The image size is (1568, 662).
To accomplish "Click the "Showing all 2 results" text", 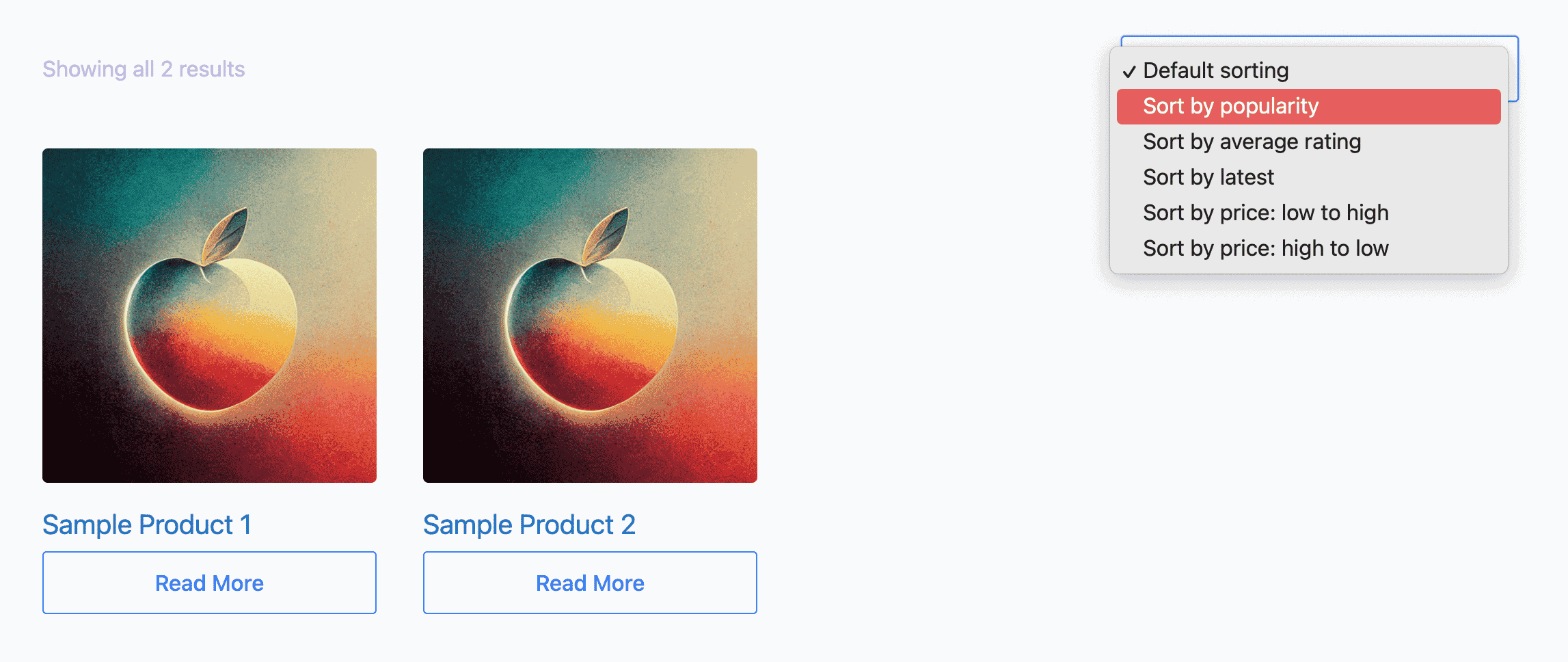I will (x=144, y=69).
